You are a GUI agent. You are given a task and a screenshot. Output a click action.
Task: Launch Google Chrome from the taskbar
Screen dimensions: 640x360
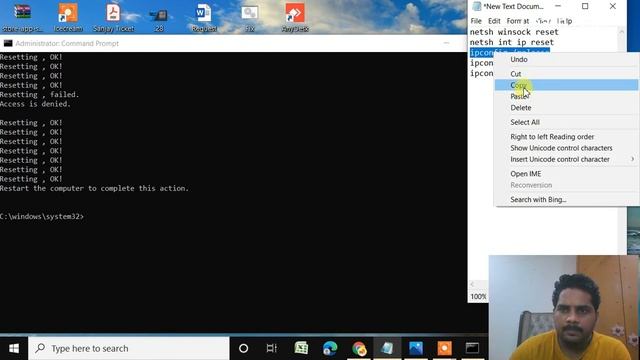(359, 348)
